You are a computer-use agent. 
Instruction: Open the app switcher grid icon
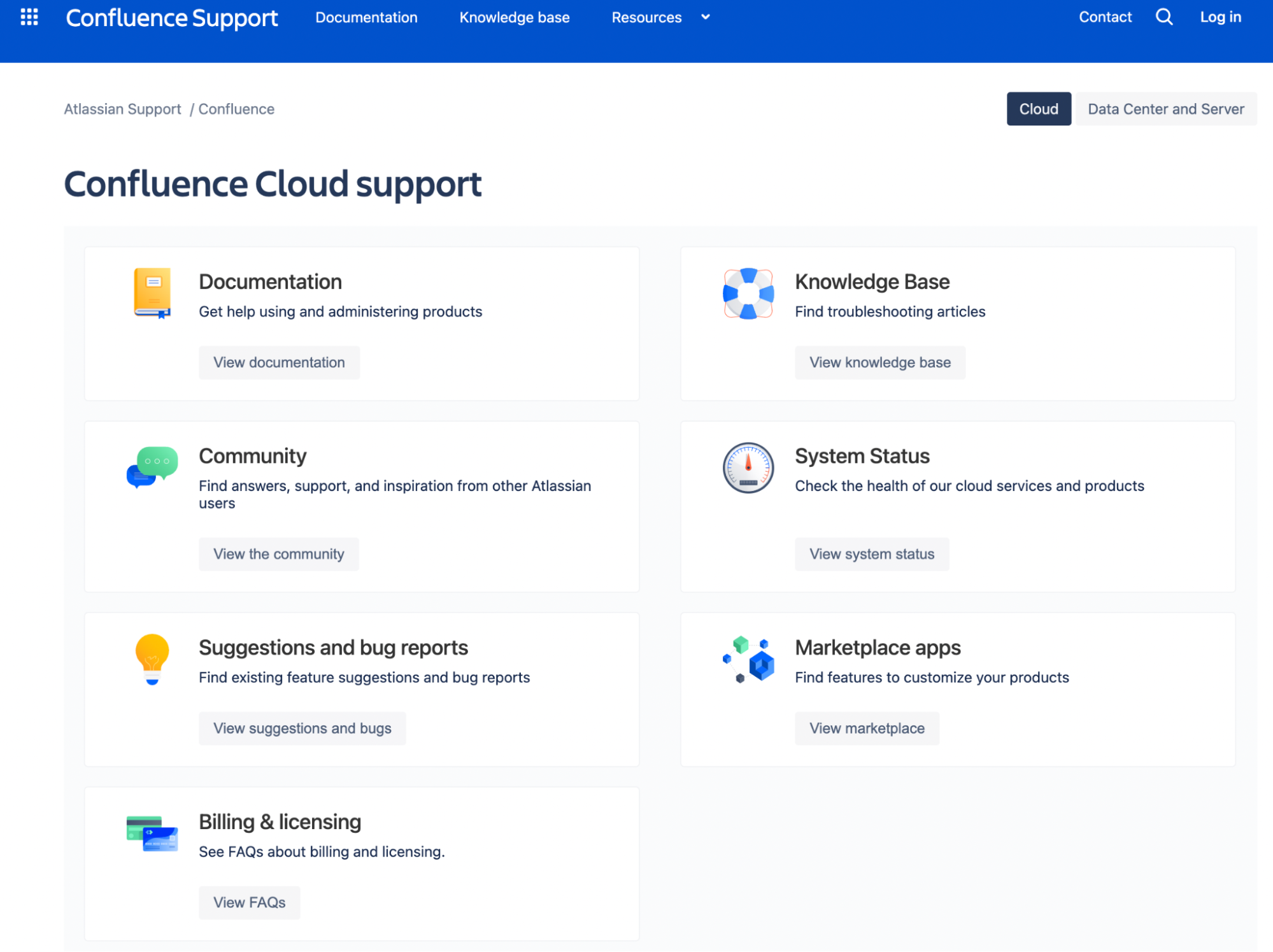[x=29, y=17]
